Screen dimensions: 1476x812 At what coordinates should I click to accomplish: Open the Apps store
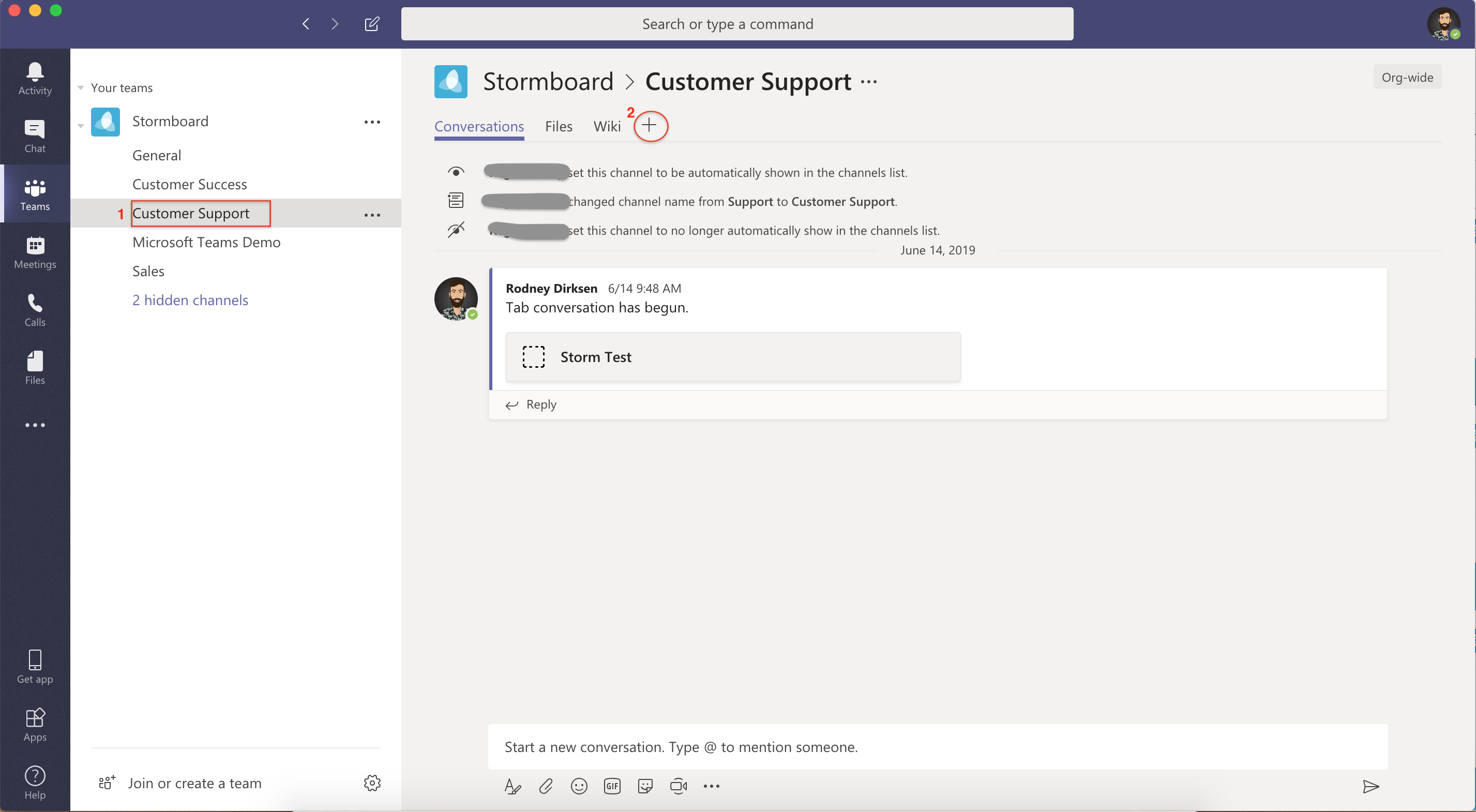coord(35,725)
